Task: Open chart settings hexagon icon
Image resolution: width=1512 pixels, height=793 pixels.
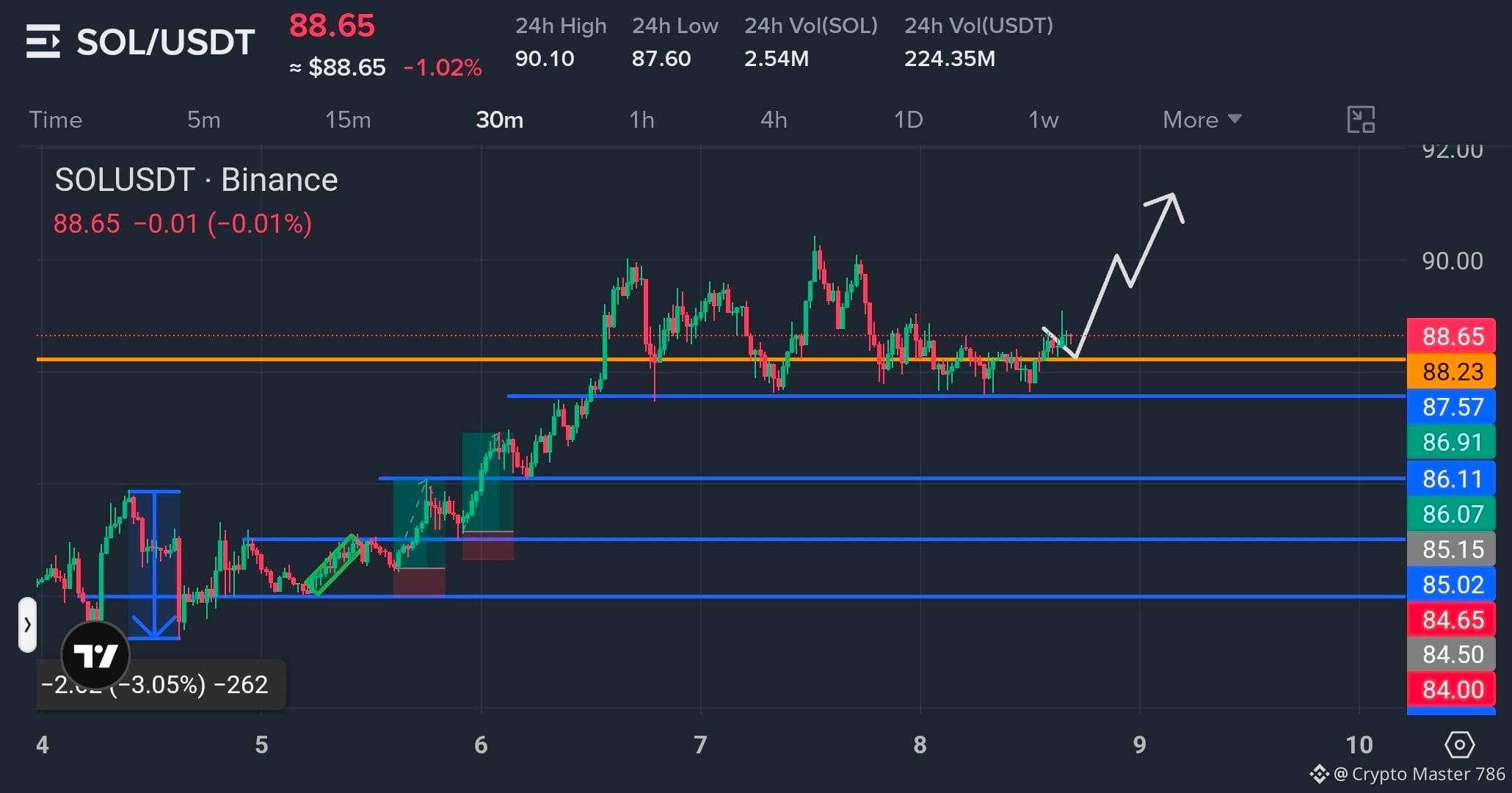Action: pyautogui.click(x=1459, y=745)
